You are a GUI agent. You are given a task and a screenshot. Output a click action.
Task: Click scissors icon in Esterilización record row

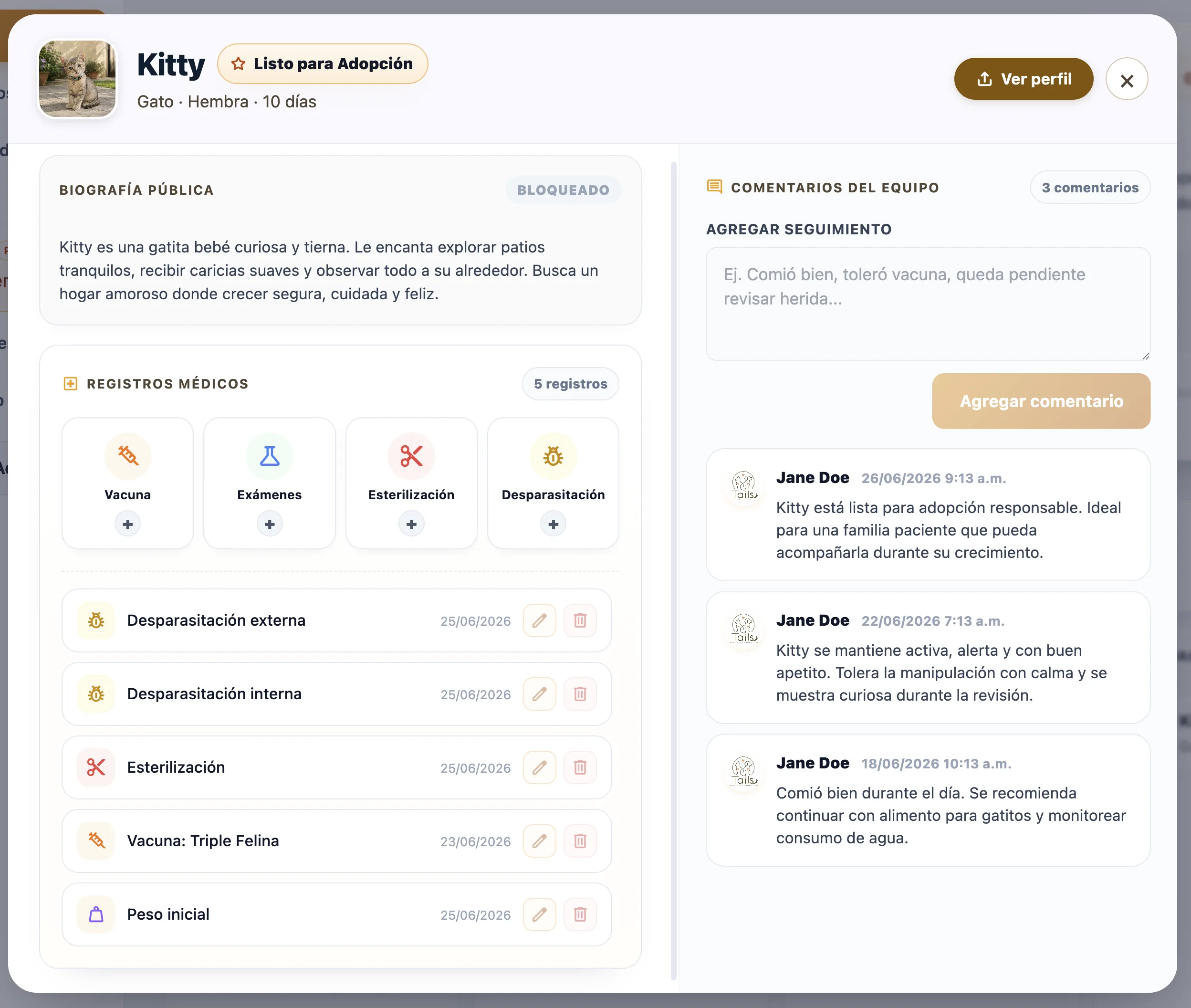click(96, 767)
